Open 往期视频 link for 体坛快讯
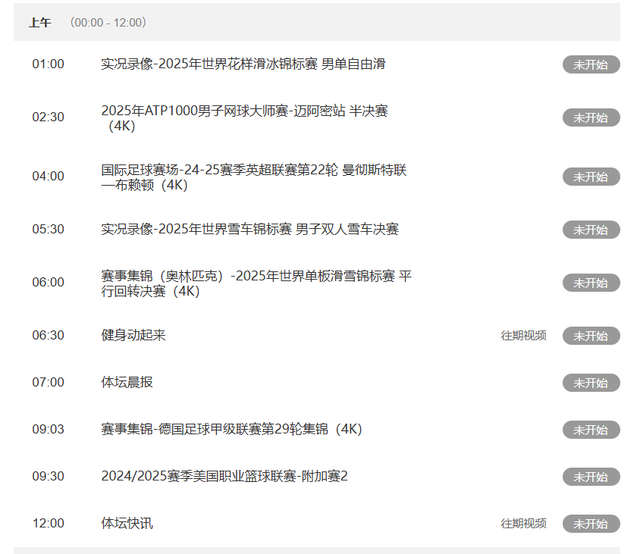 click(x=523, y=524)
